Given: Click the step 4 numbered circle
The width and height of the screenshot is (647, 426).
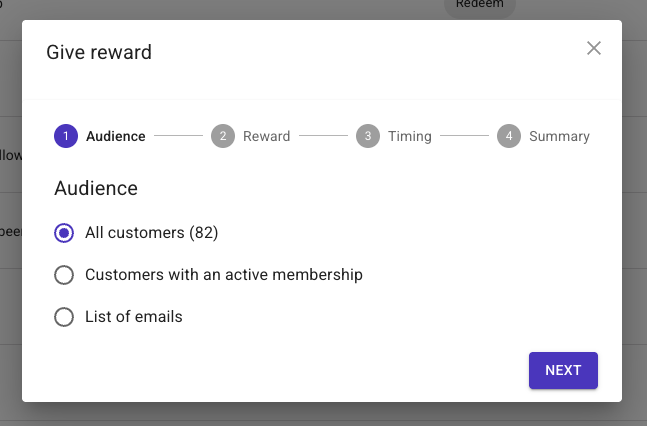Looking at the screenshot, I should click(509, 136).
